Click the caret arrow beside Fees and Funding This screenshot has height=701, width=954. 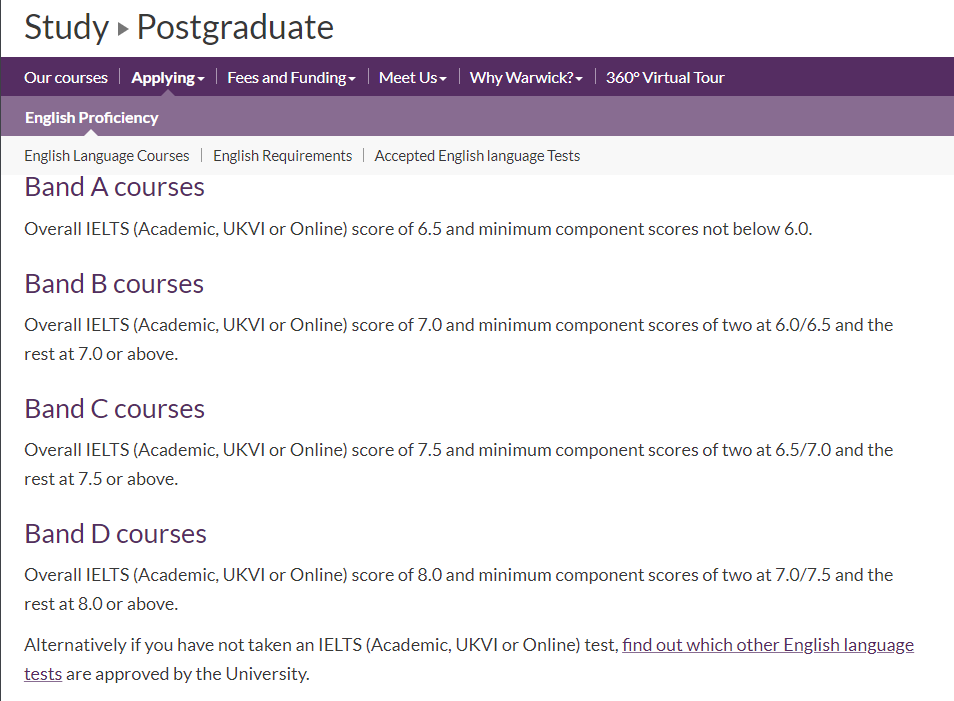coord(352,79)
